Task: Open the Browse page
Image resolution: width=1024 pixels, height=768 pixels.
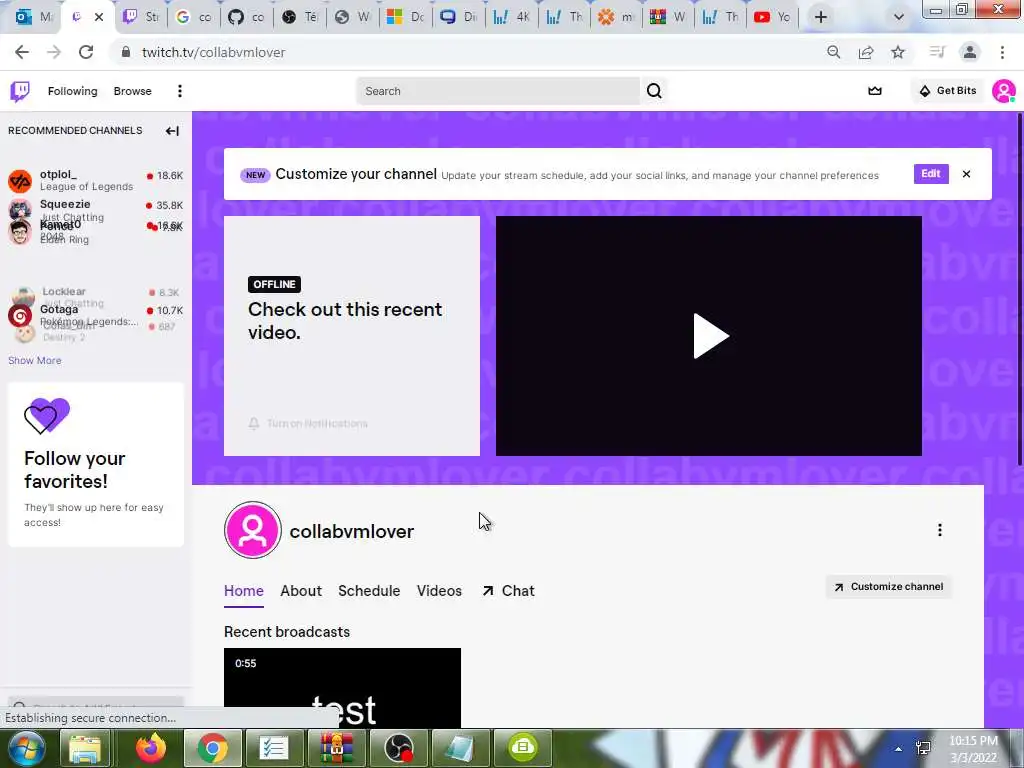Action: coord(133,91)
